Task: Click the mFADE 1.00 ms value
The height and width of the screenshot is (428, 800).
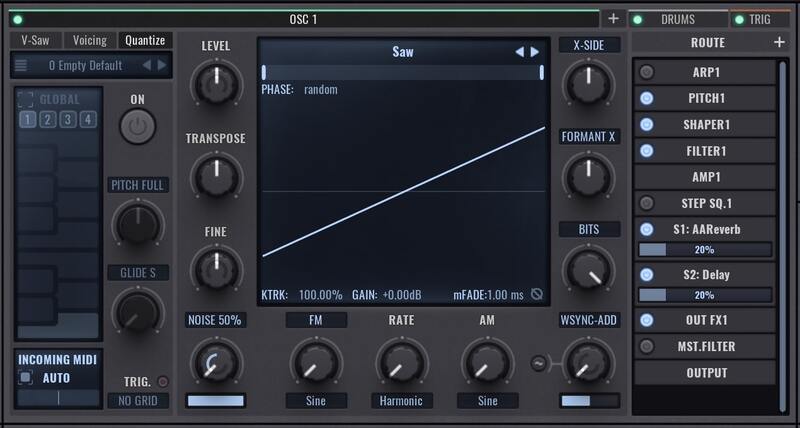Action: click(505, 295)
